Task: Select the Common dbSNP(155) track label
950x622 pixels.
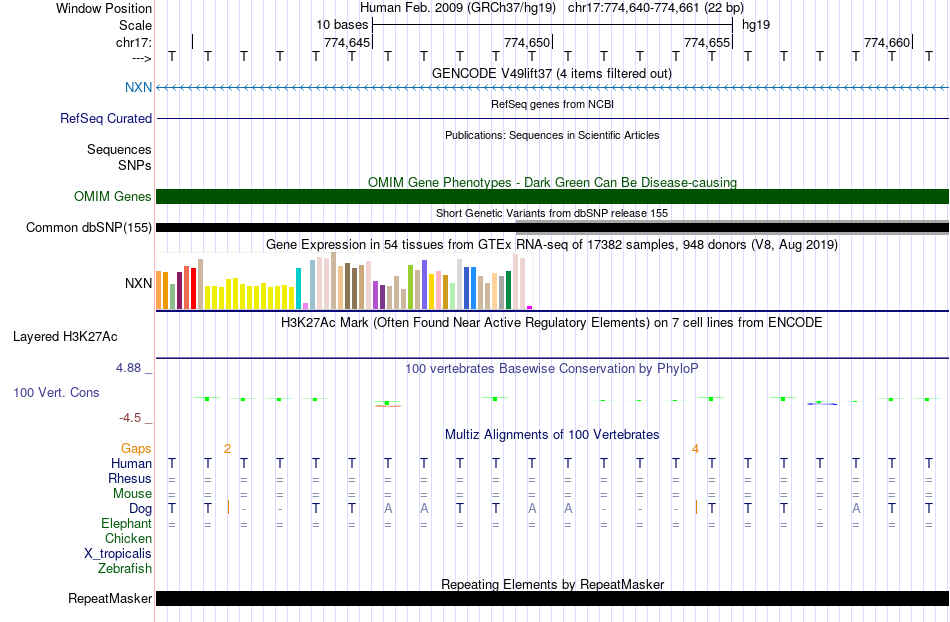Action: point(89,227)
